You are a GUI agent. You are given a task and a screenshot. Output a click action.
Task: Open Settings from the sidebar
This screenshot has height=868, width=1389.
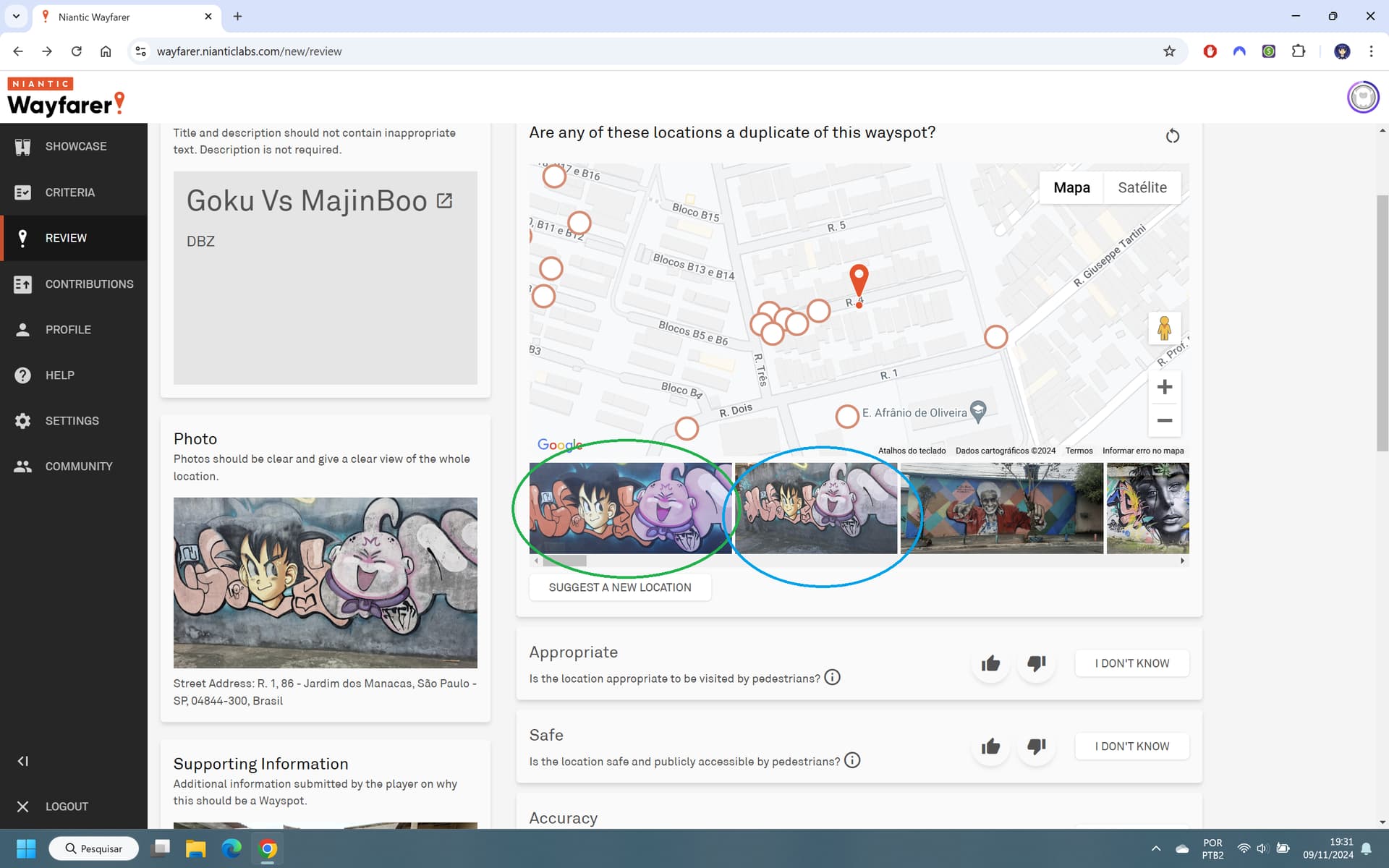click(74, 420)
